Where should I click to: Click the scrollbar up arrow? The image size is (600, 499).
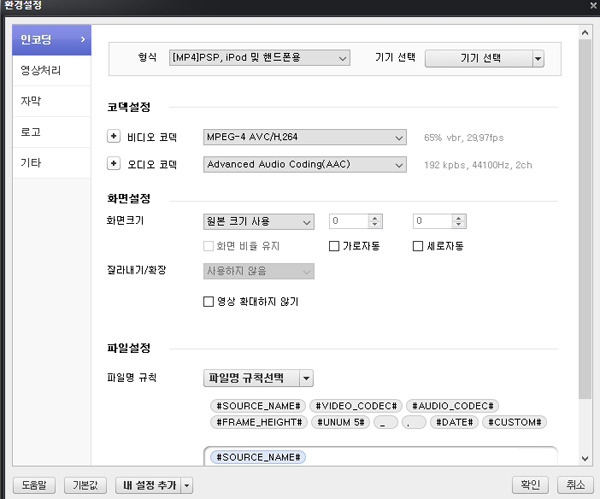(585, 33)
